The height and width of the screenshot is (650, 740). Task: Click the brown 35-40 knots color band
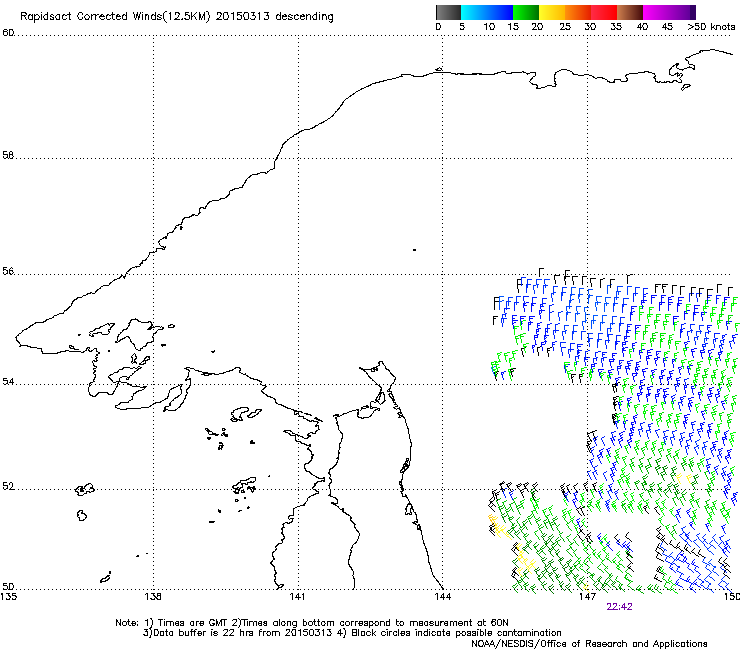click(630, 12)
